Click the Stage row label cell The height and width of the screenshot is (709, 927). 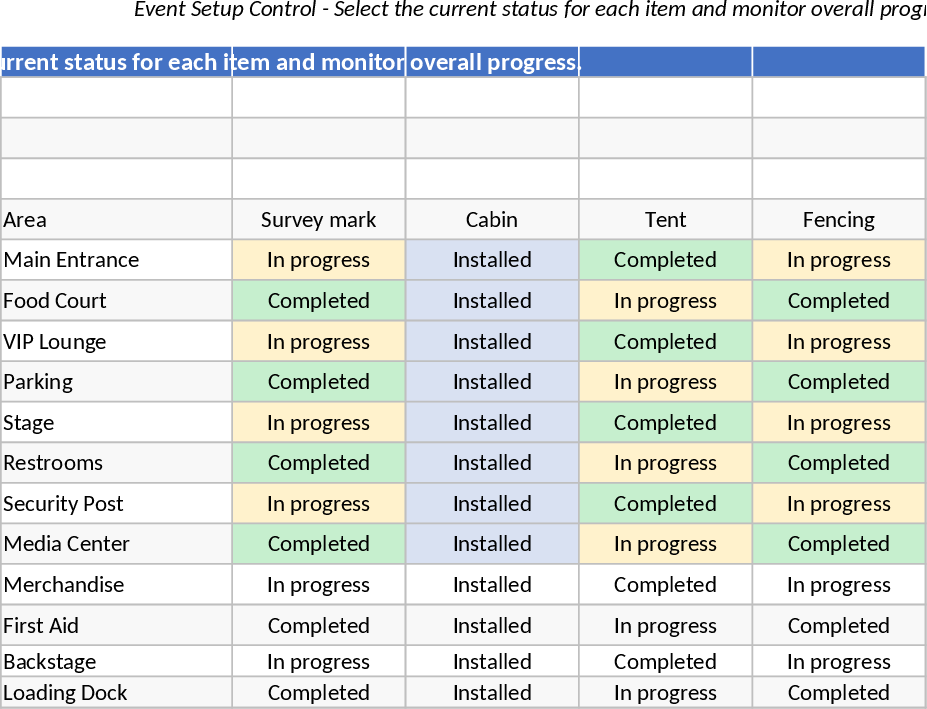click(116, 423)
